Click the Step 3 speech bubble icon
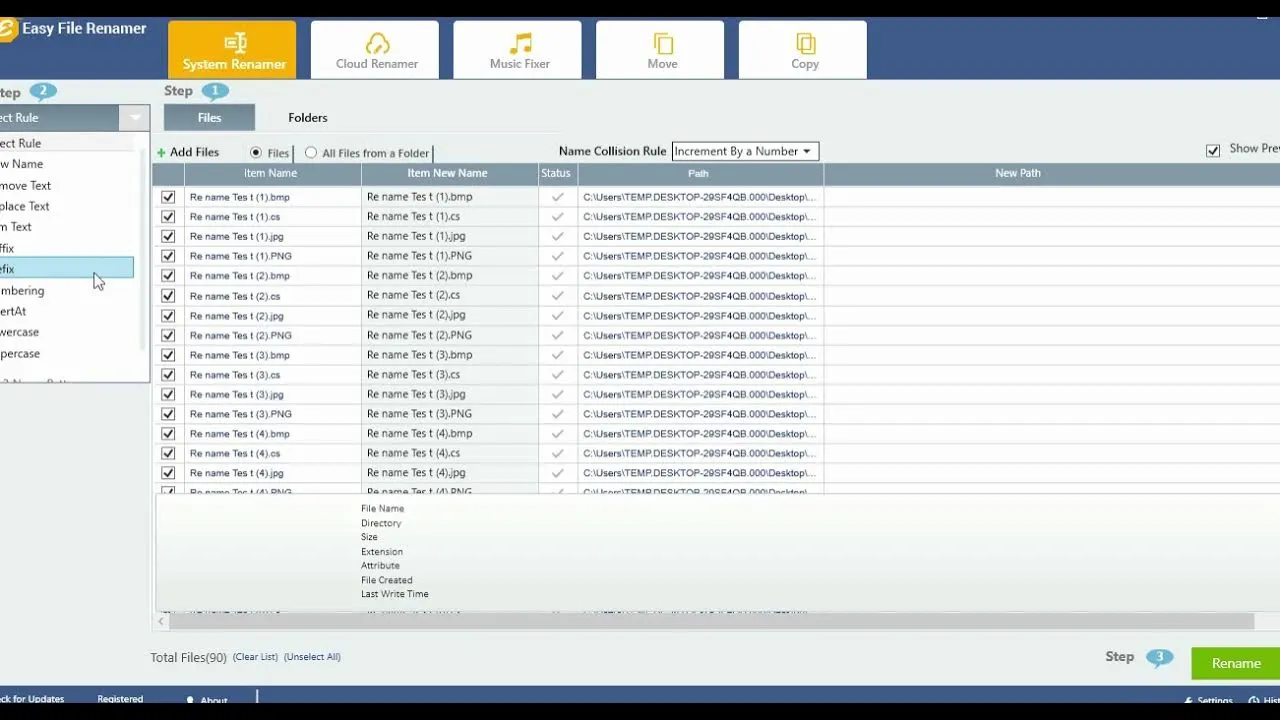Screen dimensions: 1280x720 [1159, 657]
